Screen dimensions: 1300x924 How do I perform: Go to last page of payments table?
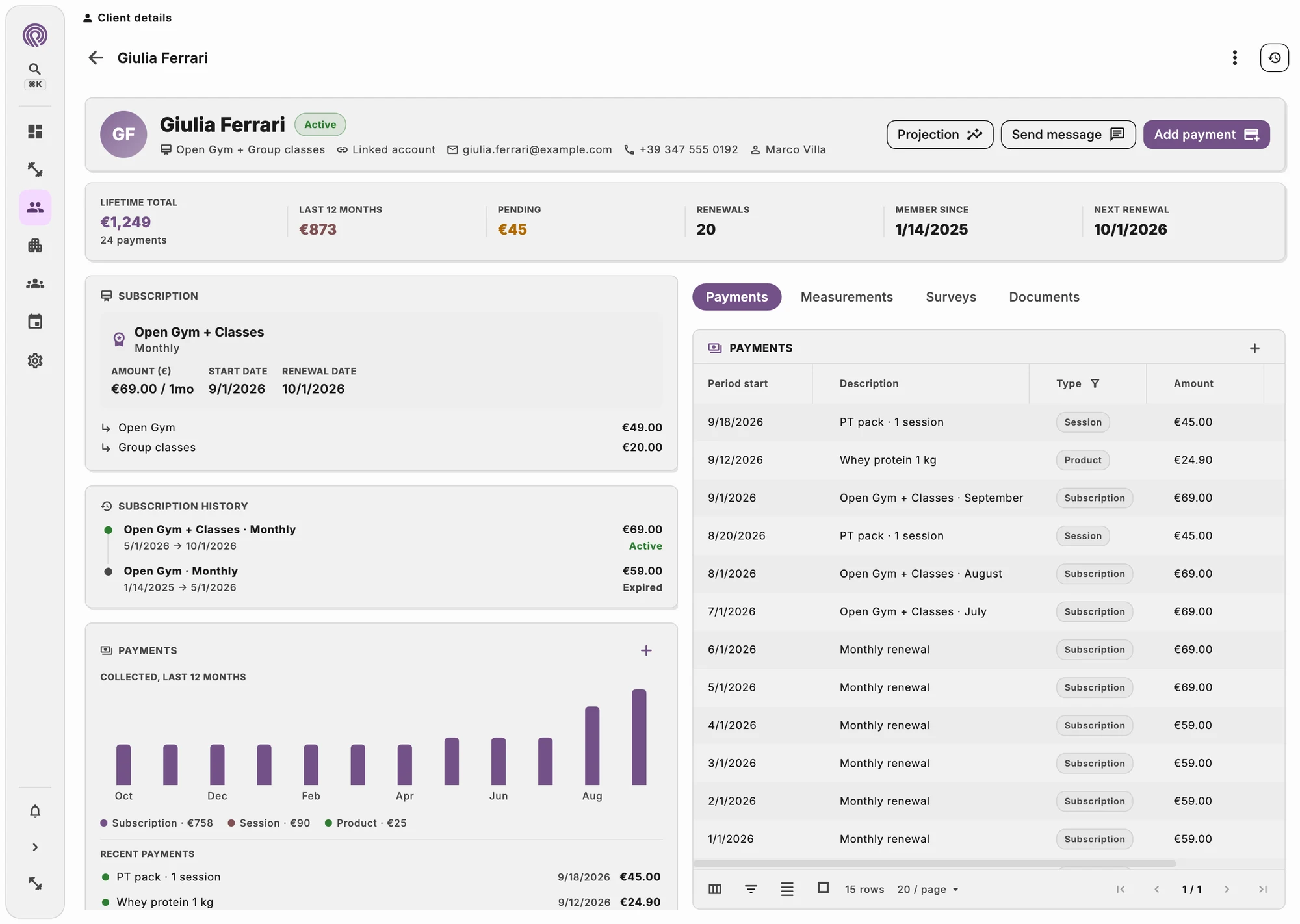coord(1263,889)
